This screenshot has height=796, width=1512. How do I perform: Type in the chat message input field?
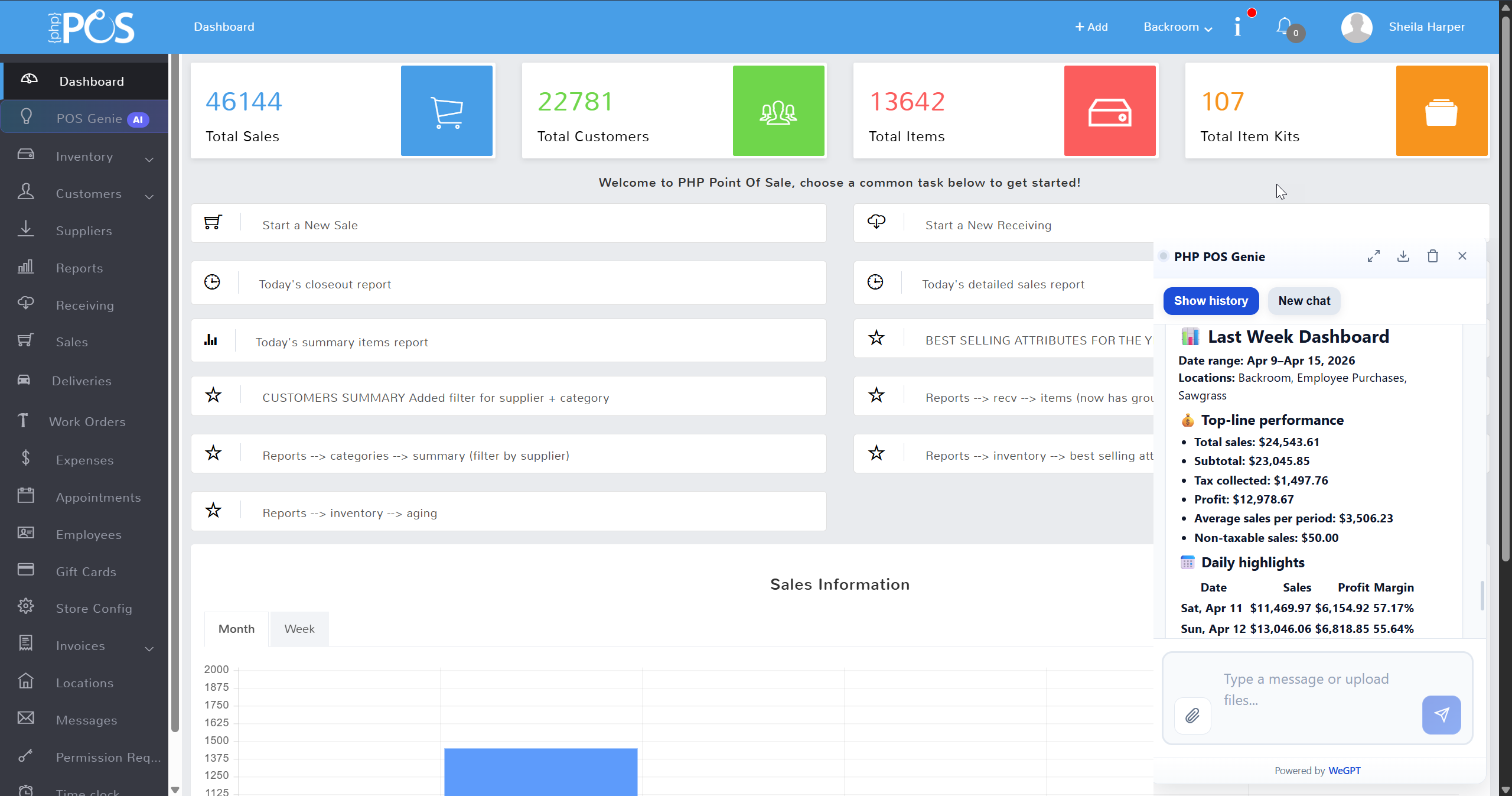[x=1305, y=689]
